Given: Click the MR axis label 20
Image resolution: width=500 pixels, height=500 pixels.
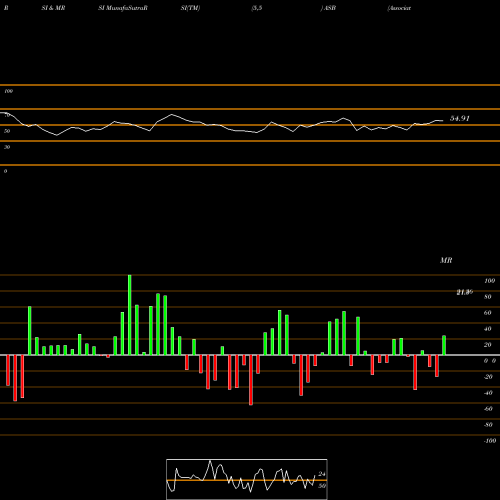Looking at the screenshot, I should coord(488,345).
